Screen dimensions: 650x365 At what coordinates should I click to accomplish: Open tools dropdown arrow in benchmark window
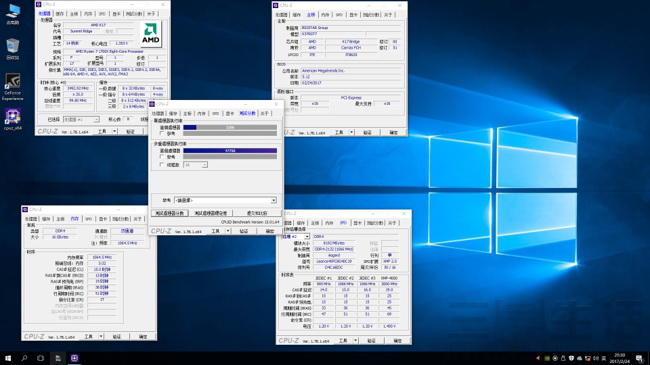228,231
